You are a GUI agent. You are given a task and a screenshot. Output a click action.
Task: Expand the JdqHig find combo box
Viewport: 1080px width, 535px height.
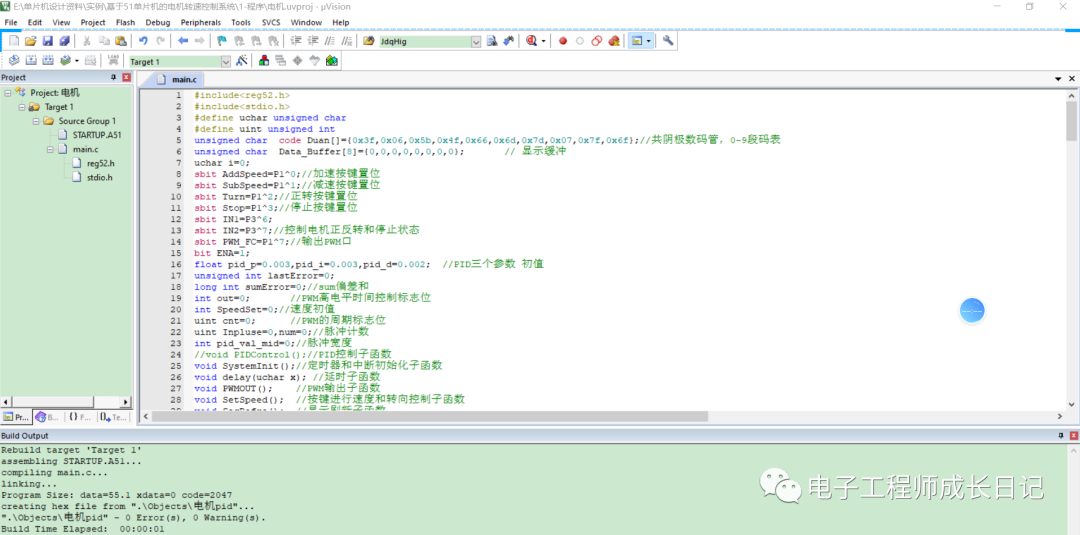pyautogui.click(x=476, y=42)
